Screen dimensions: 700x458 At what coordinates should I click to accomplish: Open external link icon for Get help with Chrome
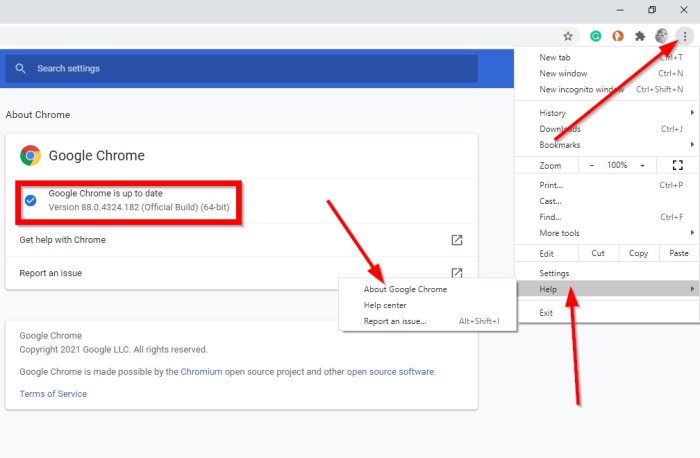click(x=457, y=240)
